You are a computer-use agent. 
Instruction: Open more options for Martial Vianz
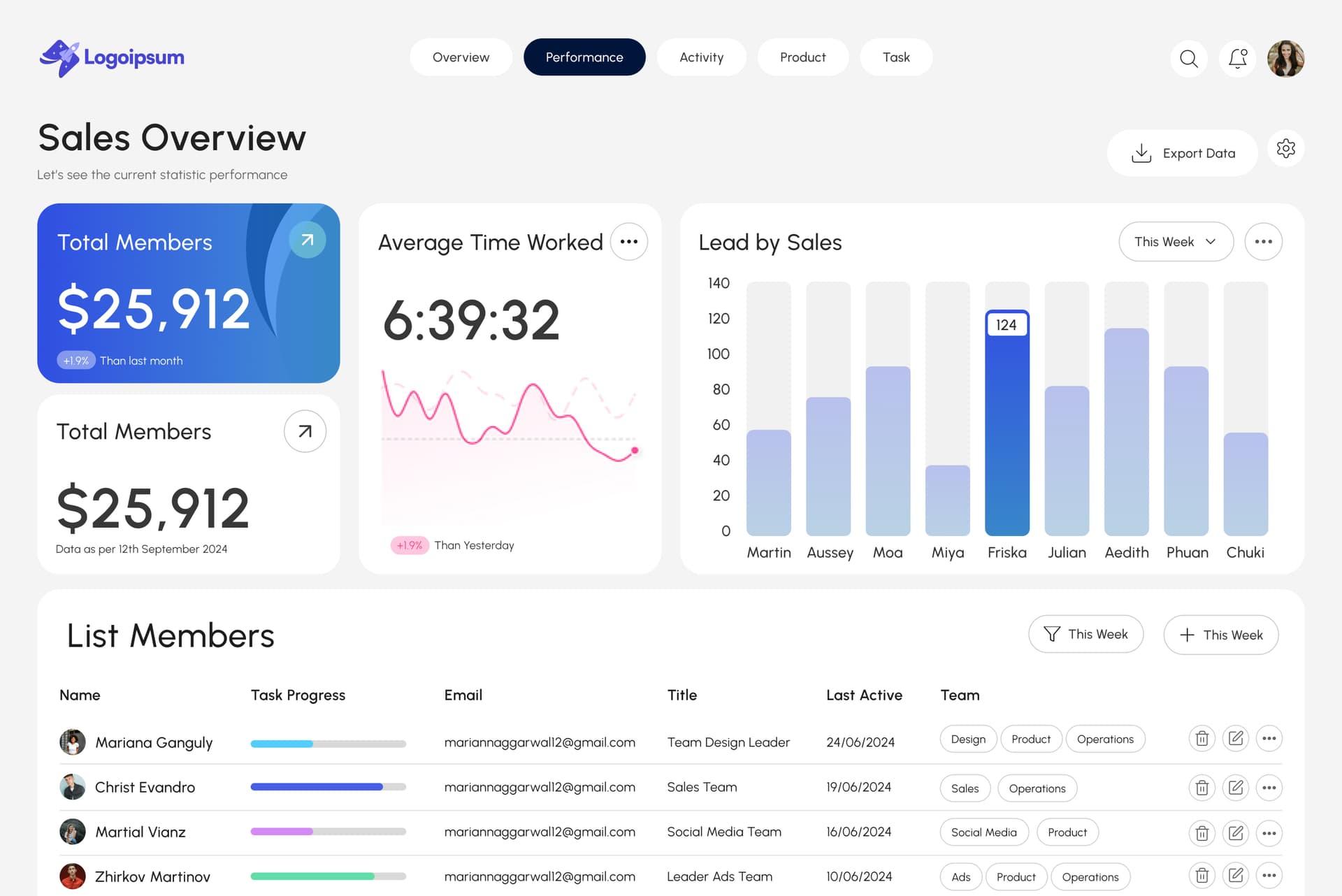pos(1269,833)
